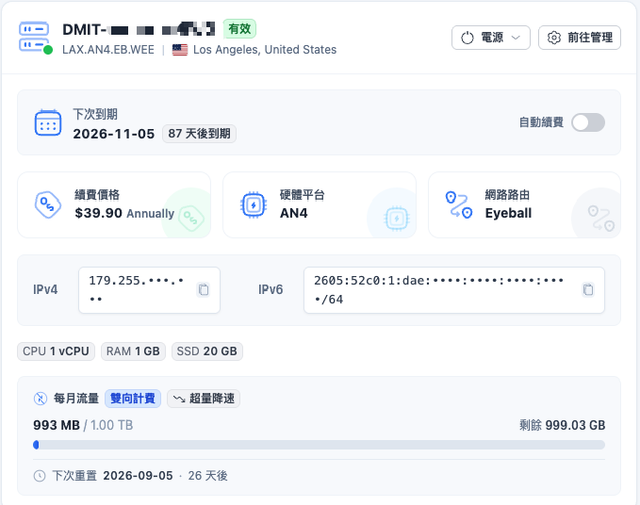
Task: Click the United States flag icon
Action: pyautogui.click(x=180, y=50)
